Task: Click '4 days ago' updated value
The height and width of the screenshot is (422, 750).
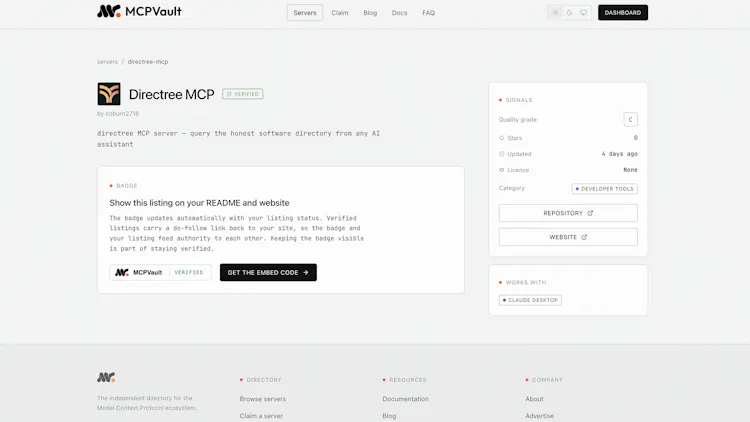Action: [x=619, y=154]
